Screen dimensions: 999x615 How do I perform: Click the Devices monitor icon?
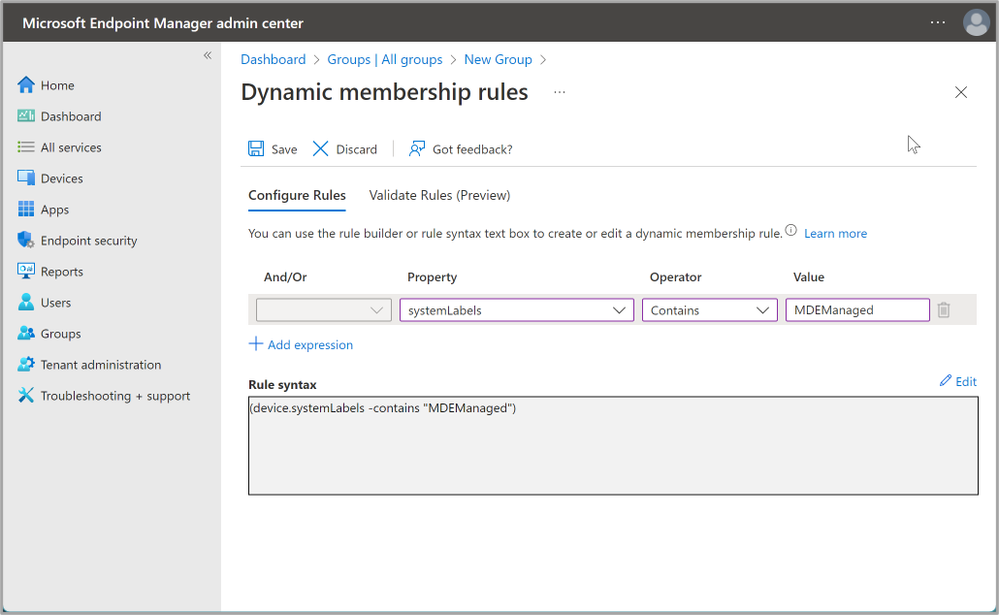26,178
